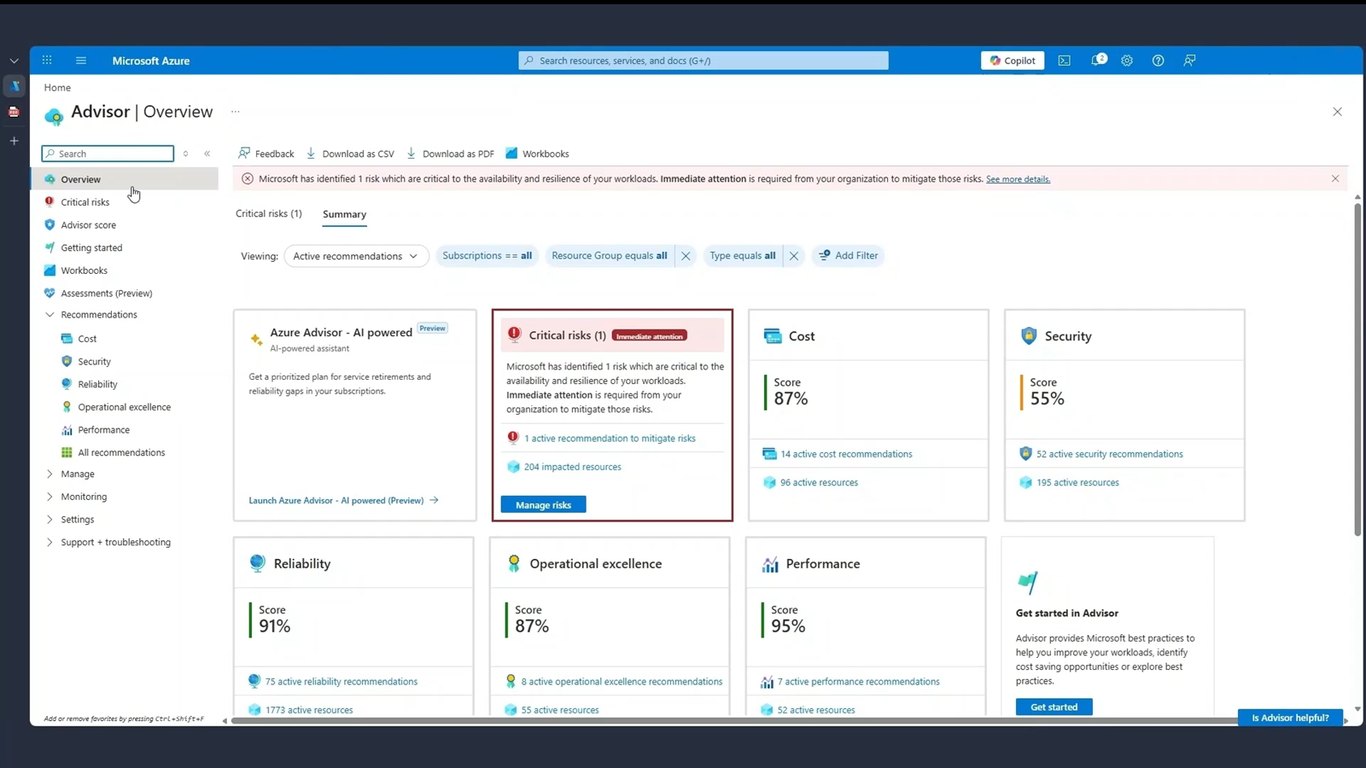This screenshot has height=768, width=1366.
Task: Remove the Resource Group filter
Action: 686,256
